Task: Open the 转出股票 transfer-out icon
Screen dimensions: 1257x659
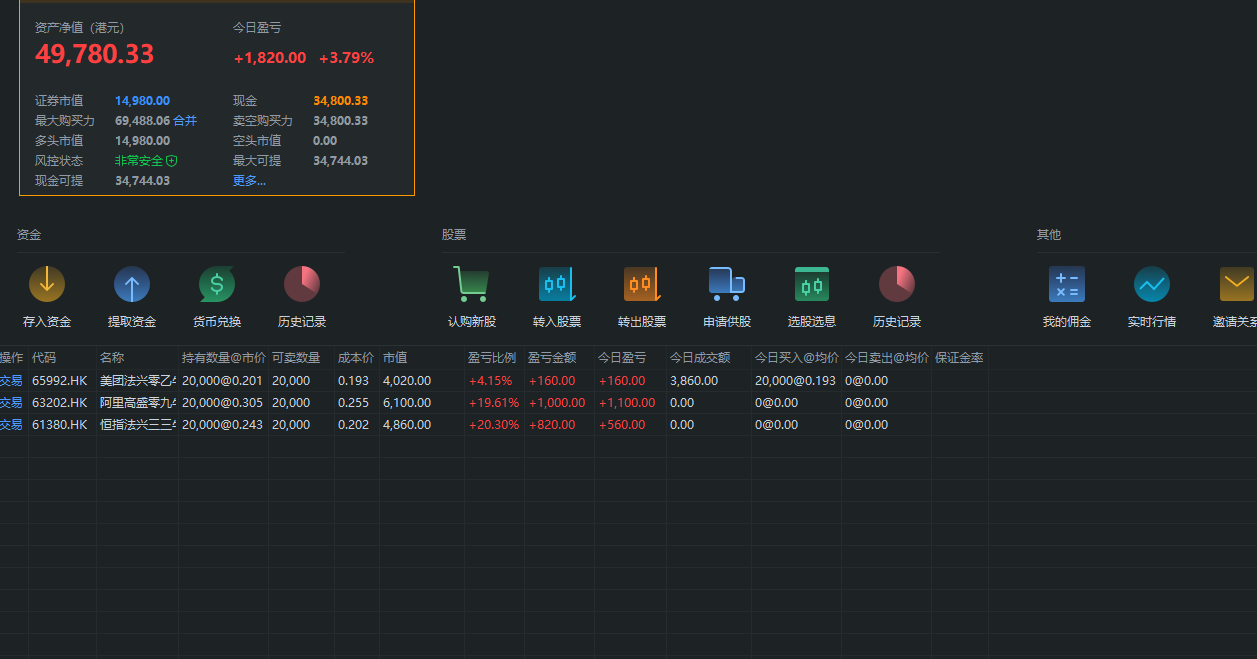Action: pyautogui.click(x=642, y=285)
